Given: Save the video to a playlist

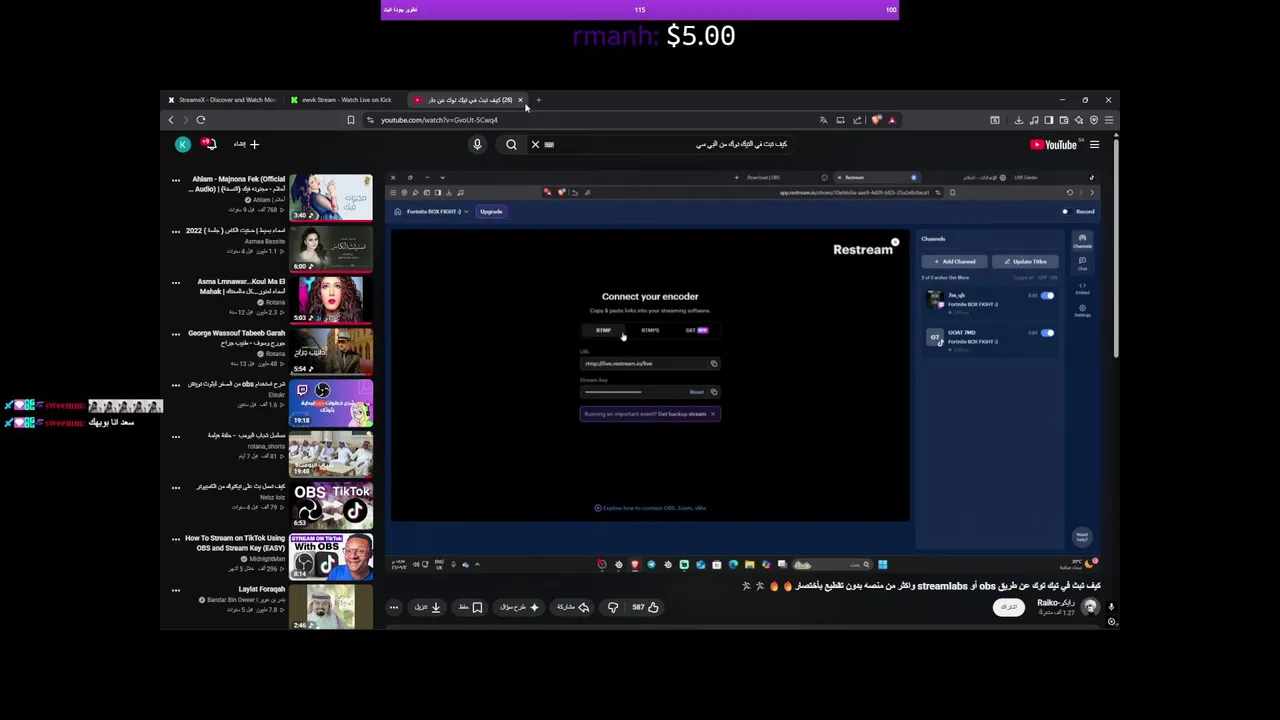Looking at the screenshot, I should tap(471, 607).
